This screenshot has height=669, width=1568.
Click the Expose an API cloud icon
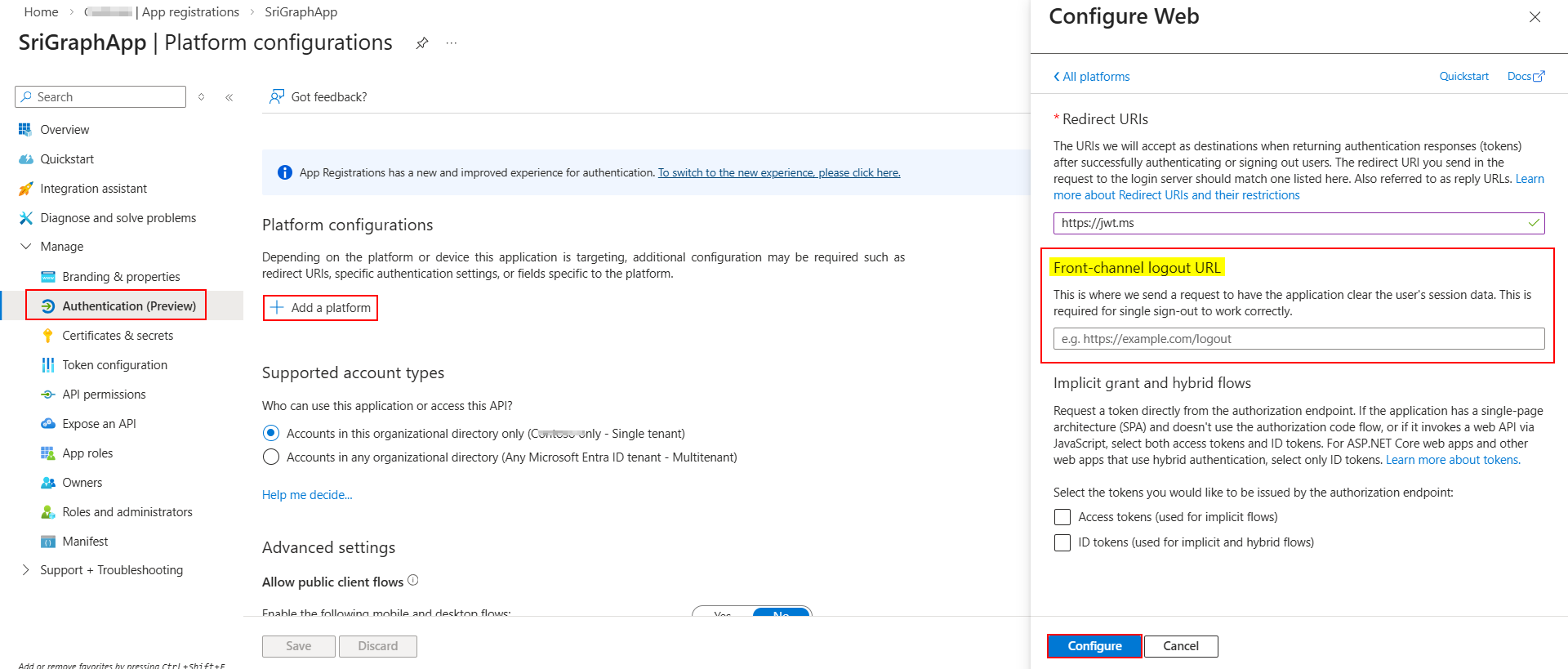click(x=47, y=424)
